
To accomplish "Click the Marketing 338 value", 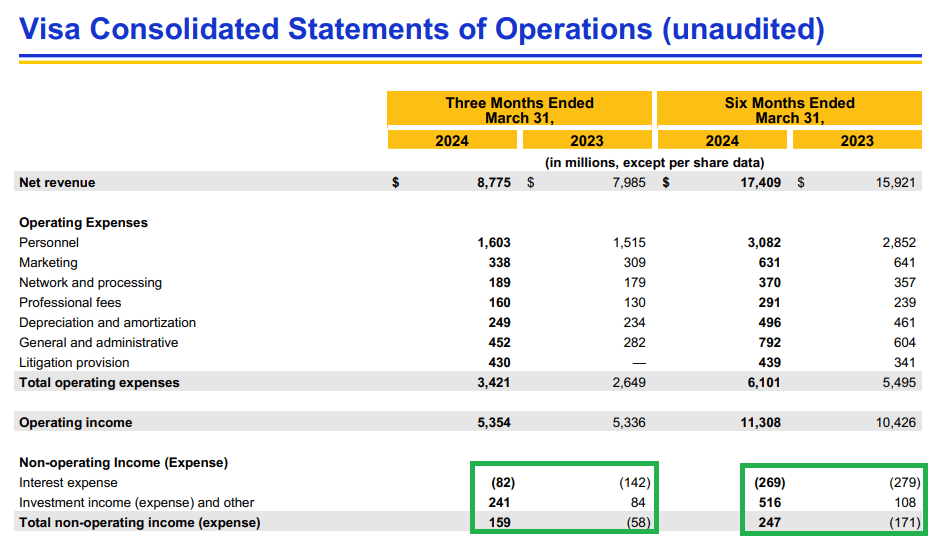I will coord(499,262).
